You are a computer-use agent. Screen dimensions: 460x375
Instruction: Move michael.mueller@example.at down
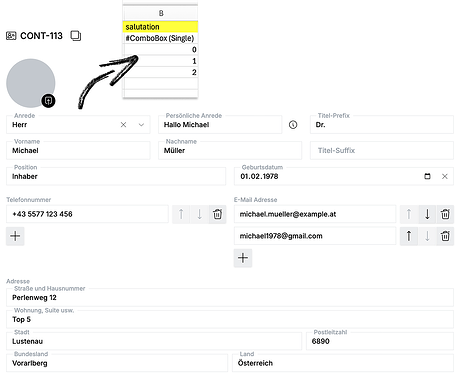coord(427,214)
